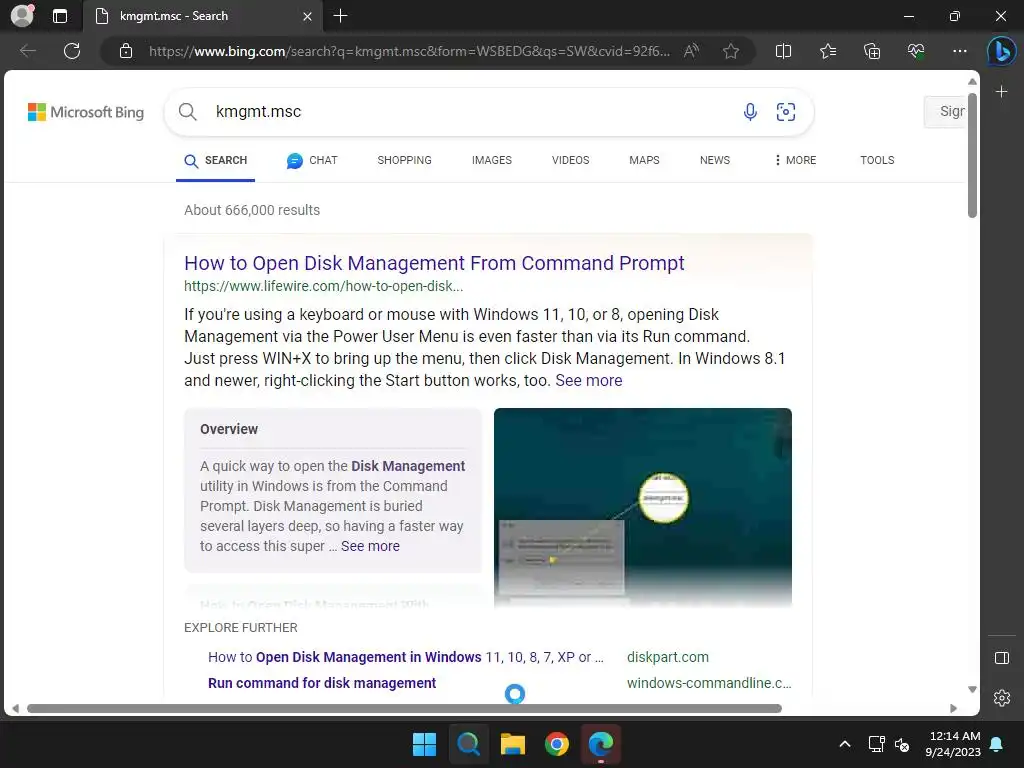Start voice search with microphone

click(750, 112)
